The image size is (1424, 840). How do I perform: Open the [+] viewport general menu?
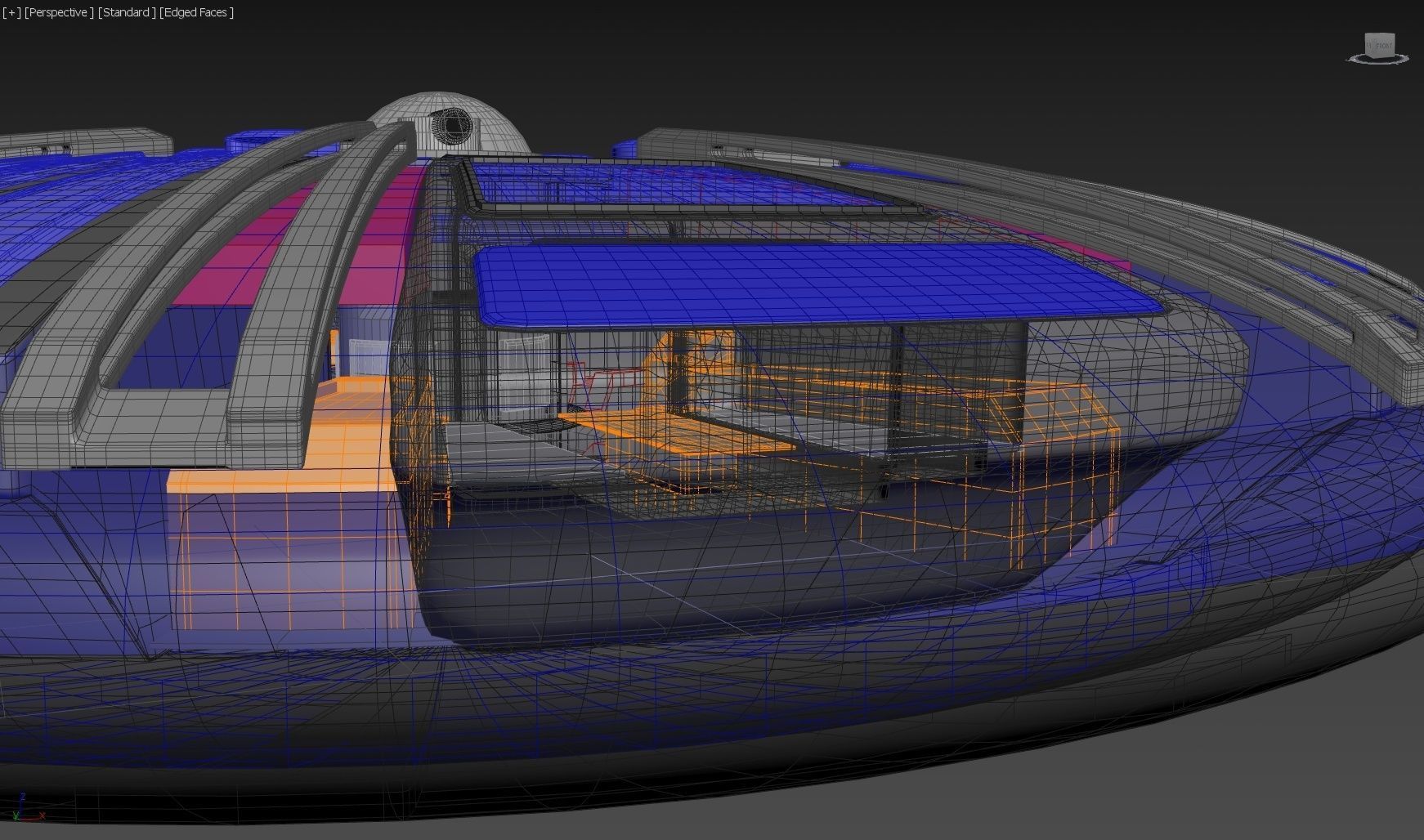pyautogui.click(x=11, y=12)
